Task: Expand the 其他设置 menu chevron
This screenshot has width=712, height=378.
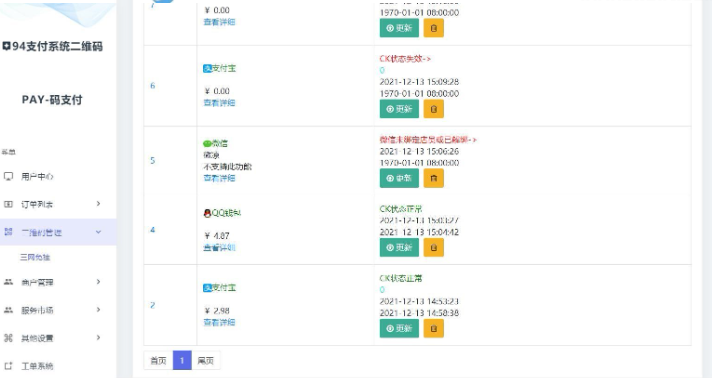Action: point(98,338)
